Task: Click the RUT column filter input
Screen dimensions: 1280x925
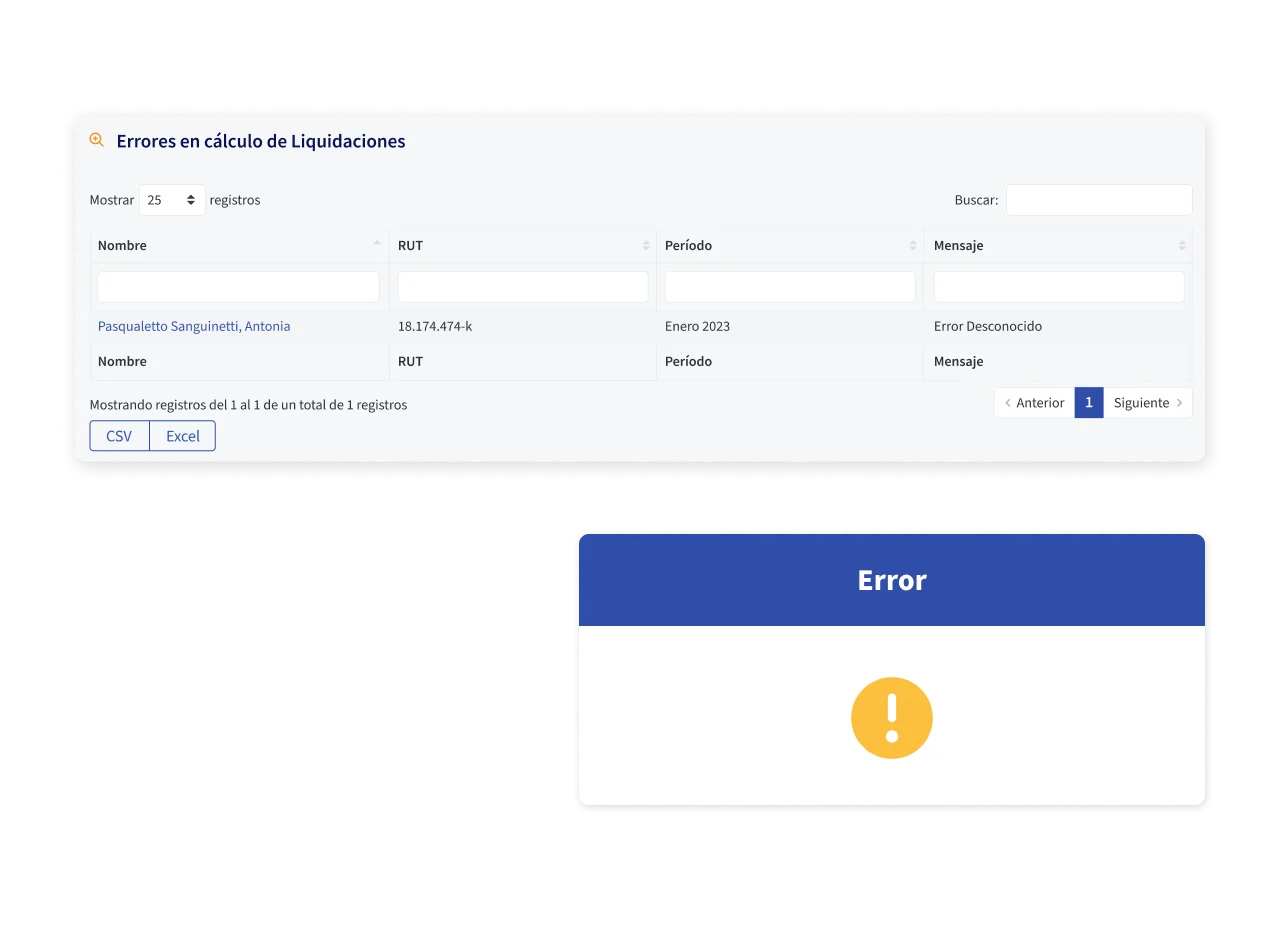Action: coord(523,287)
